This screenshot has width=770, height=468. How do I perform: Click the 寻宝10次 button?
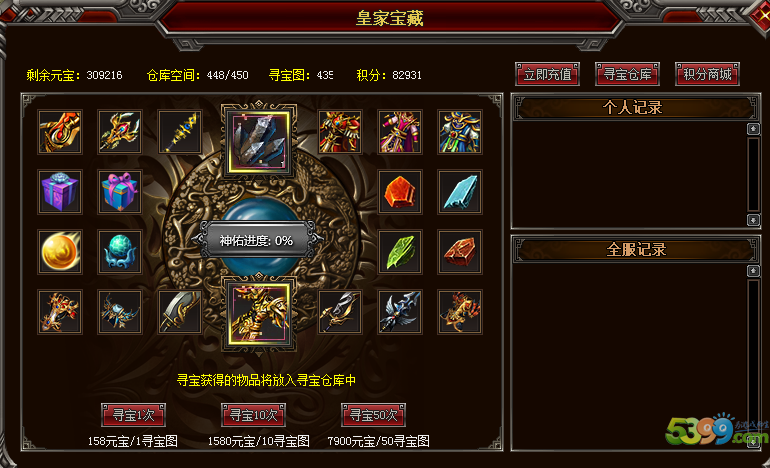coord(253,415)
